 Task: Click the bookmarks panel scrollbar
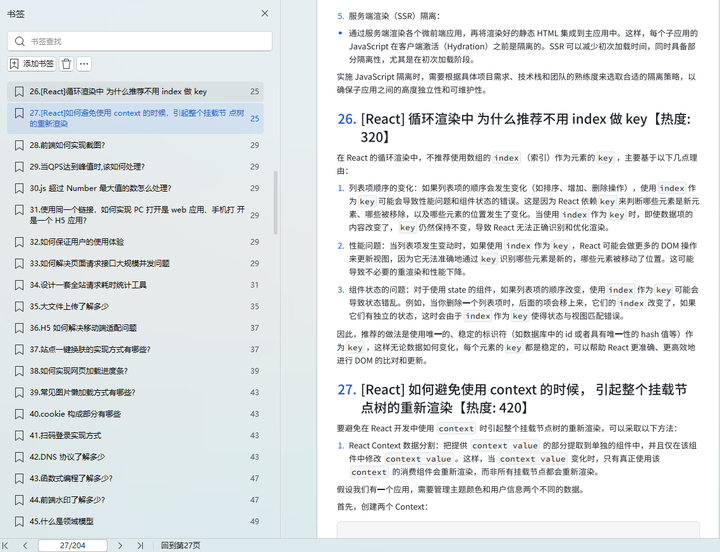[276, 203]
